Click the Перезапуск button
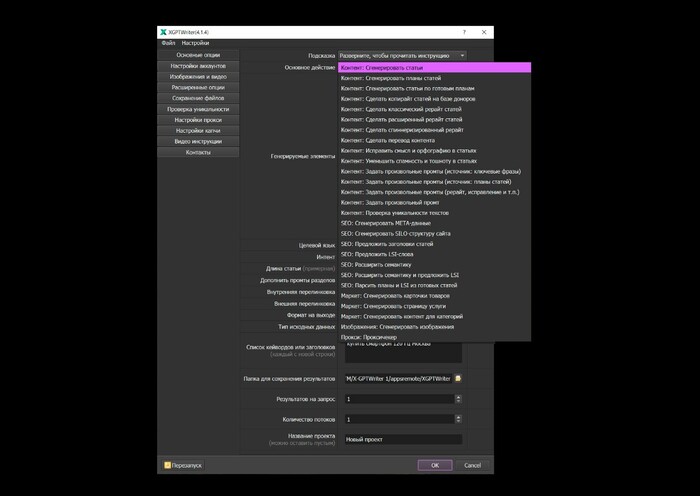This screenshot has width=700, height=496. click(x=183, y=465)
